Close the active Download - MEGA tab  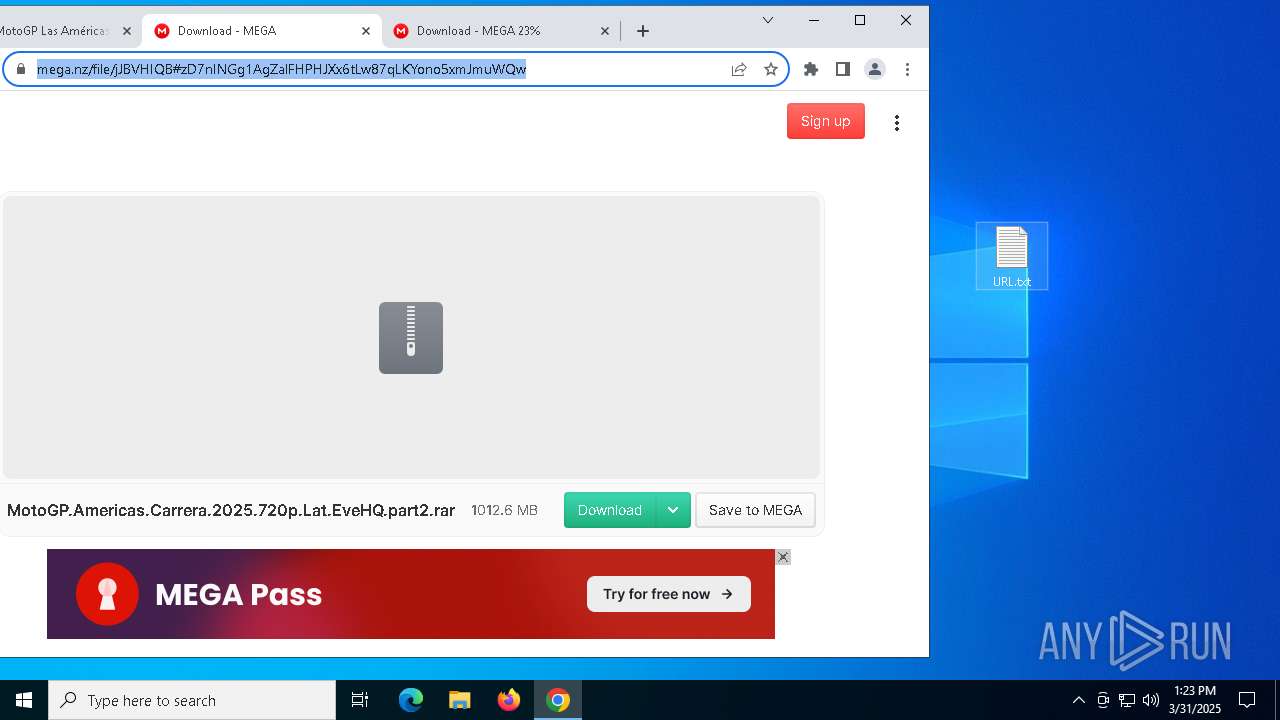(366, 31)
